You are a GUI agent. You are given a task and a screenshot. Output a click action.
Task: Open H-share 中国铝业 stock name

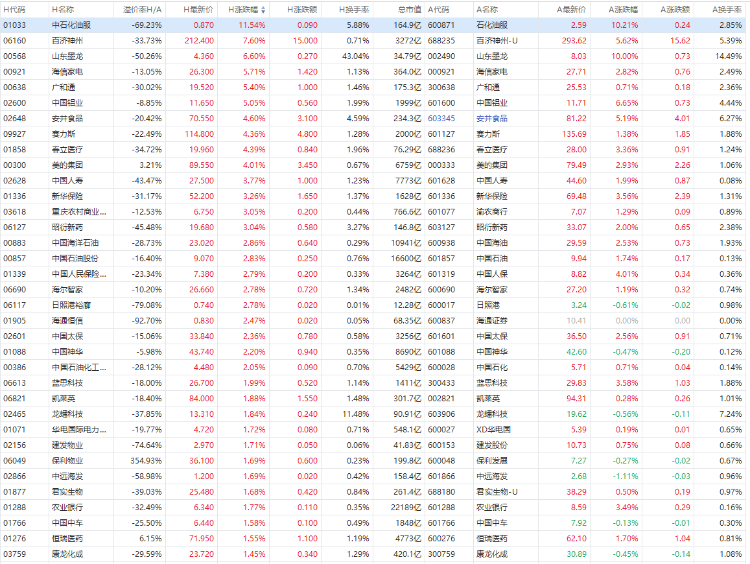68,102
